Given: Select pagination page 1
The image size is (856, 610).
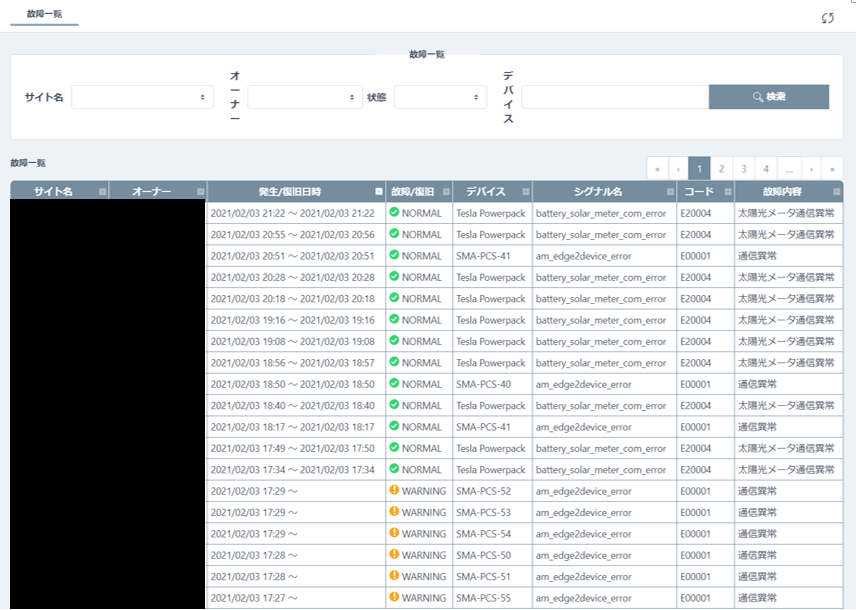Looking at the screenshot, I should (699, 169).
